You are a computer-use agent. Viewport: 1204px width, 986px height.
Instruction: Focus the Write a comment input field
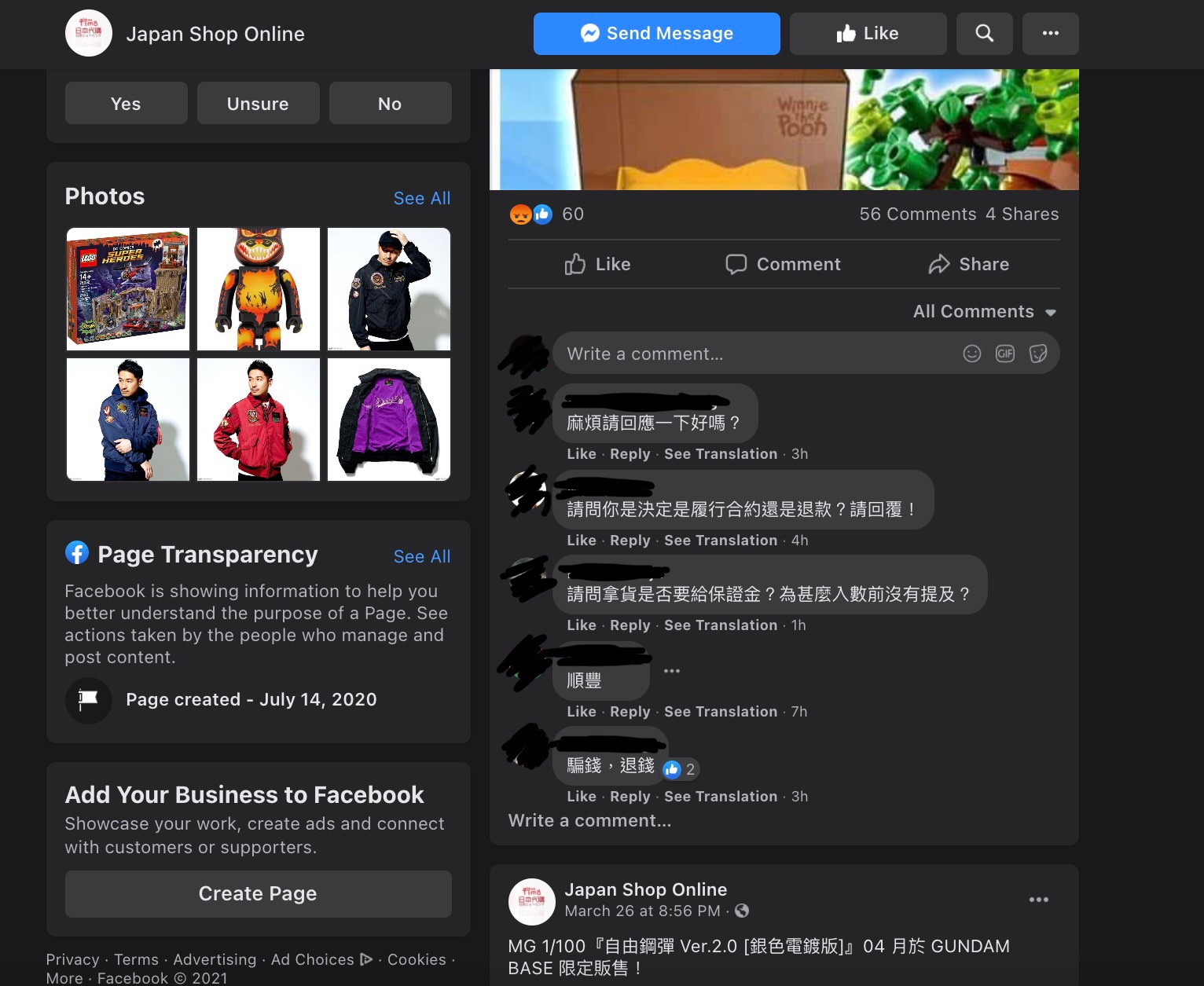coord(806,353)
